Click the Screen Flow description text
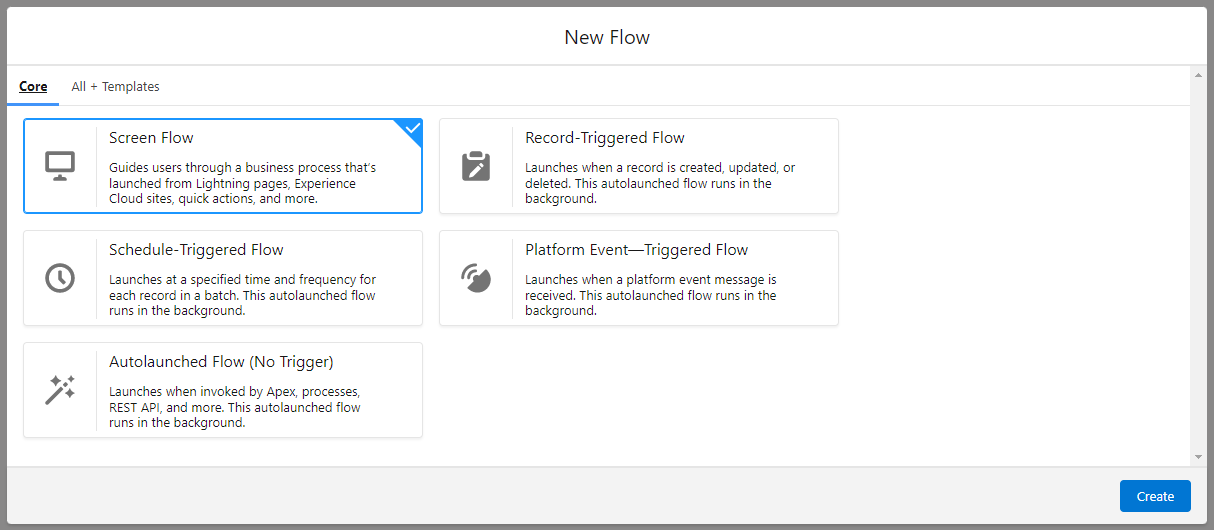 [242, 183]
